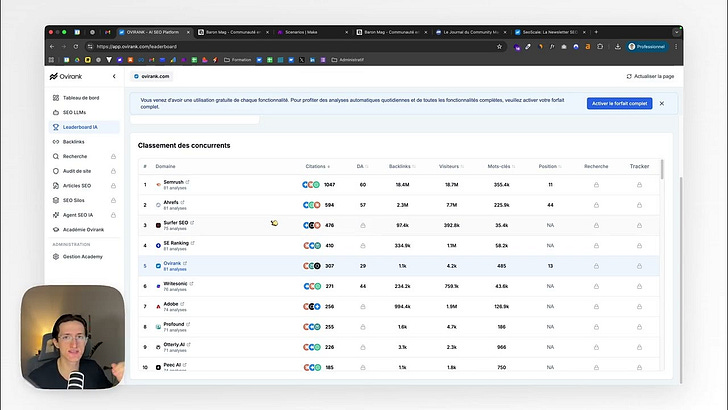Click Ovirank citation LLM icons

[x=312, y=266]
